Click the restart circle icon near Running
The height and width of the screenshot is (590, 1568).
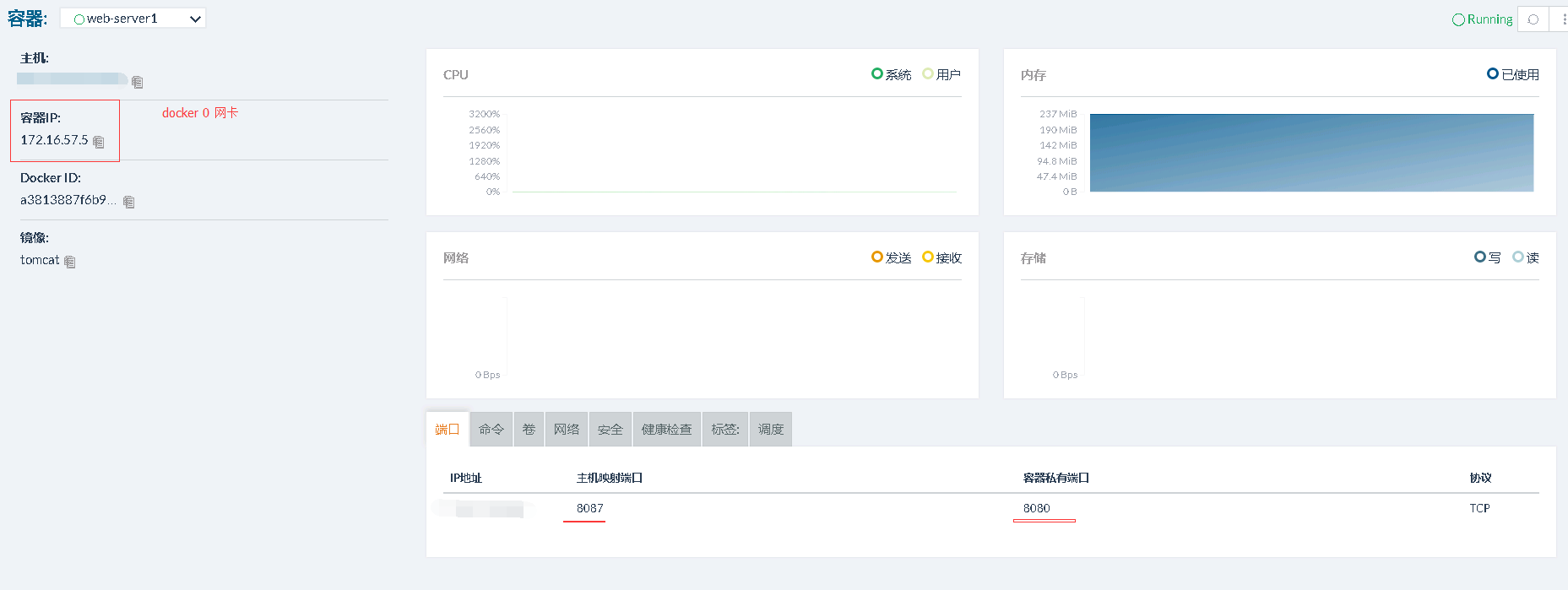[x=1533, y=19]
